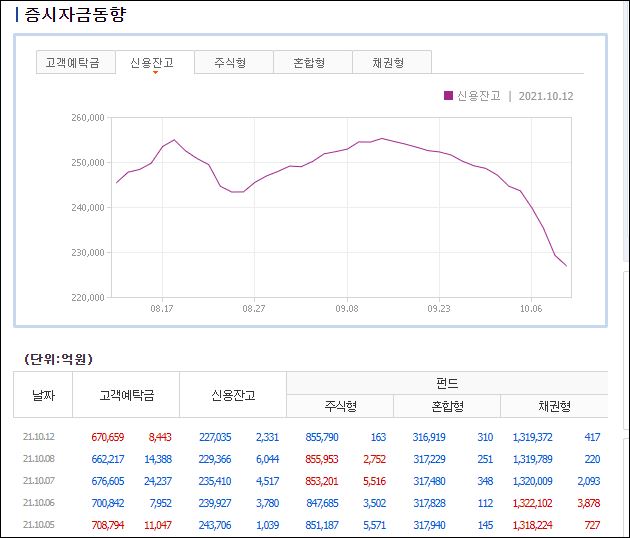
Task: Click the 09.08 x-axis label
Action: click(x=347, y=309)
